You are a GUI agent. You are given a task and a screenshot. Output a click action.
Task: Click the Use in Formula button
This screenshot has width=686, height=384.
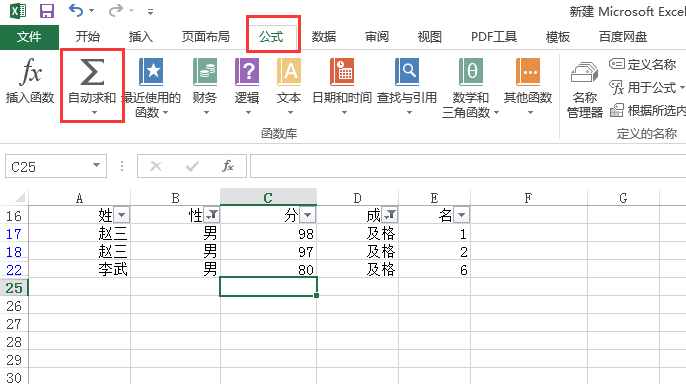647,87
